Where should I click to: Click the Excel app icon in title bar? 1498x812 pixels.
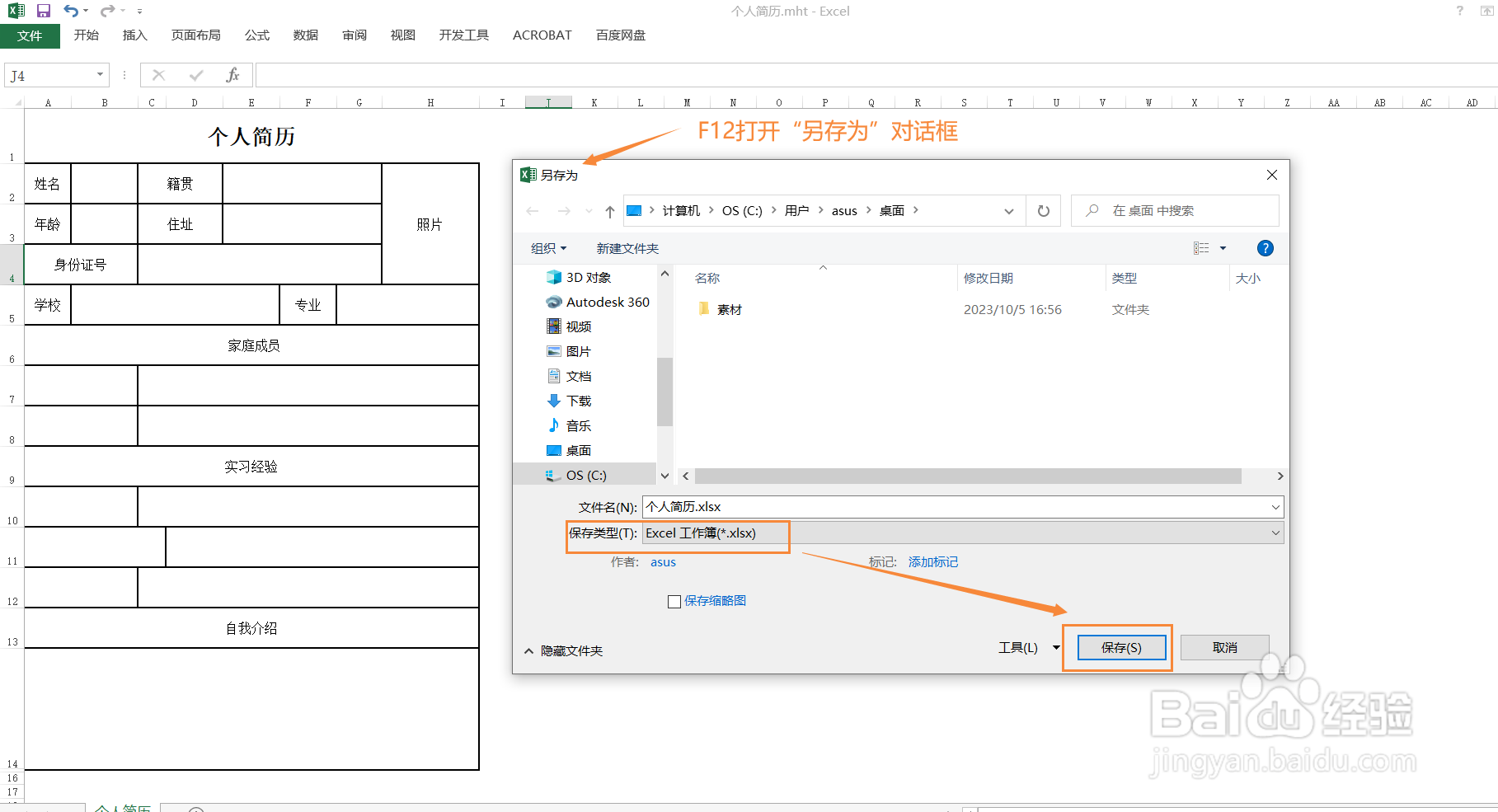(12, 11)
